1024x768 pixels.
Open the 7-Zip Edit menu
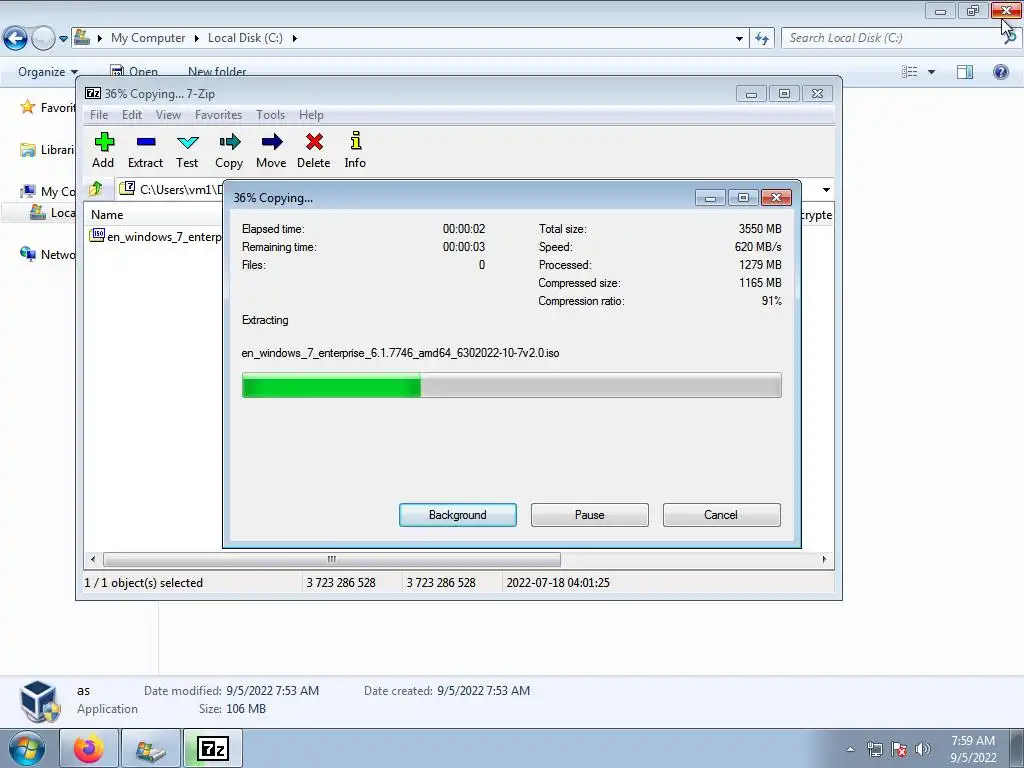pyautogui.click(x=132, y=115)
